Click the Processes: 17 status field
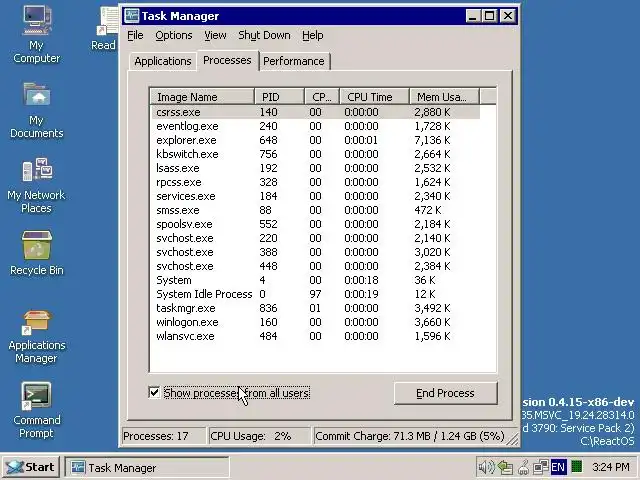Screen dimensions: 640x480 click(164, 436)
